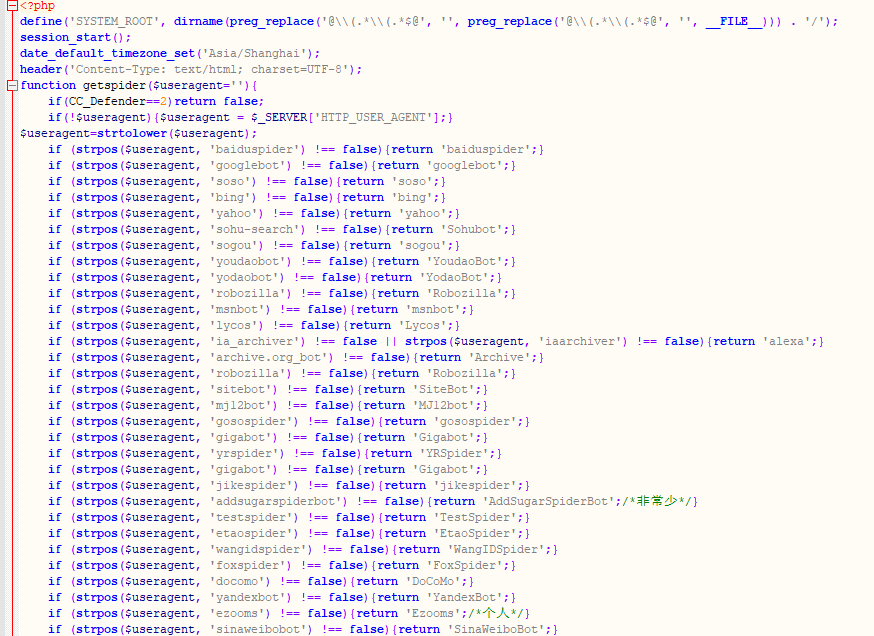Click the returned 'googlebot' string

tap(465, 166)
